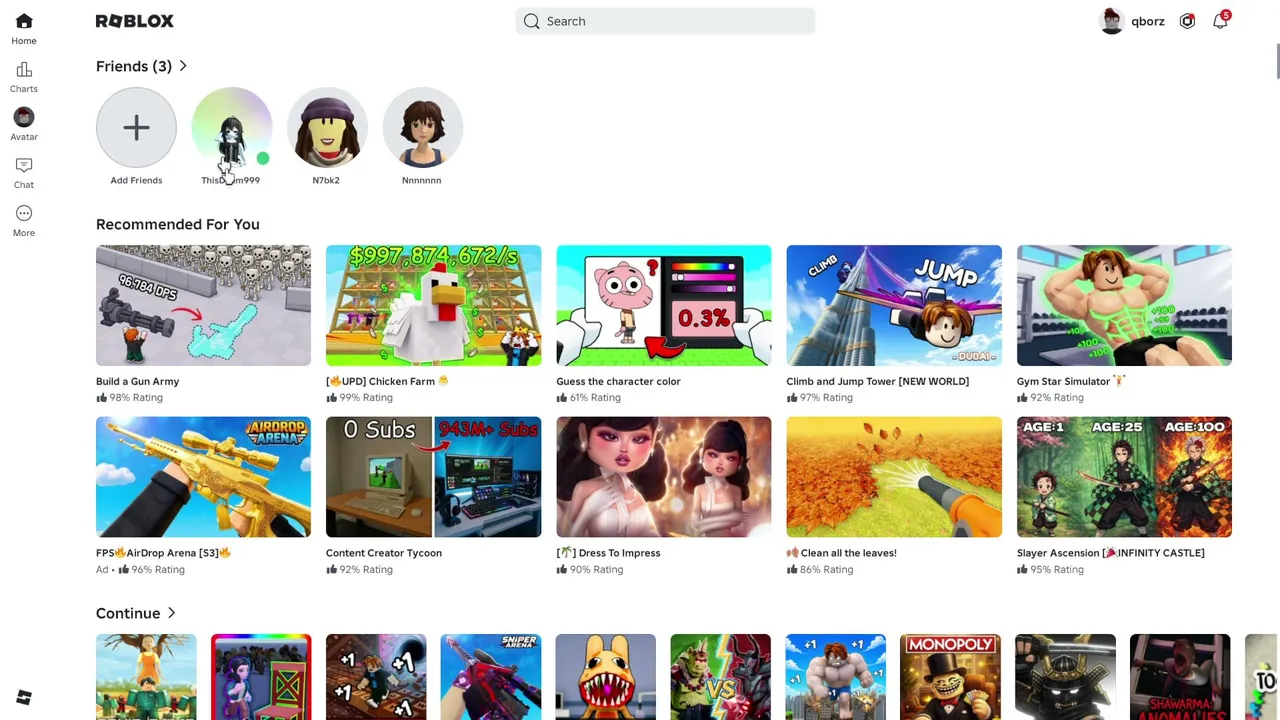This screenshot has width=1280, height=720.
Task: Continue the Shawarma Anomalies game thumbnail
Action: pos(1180,677)
